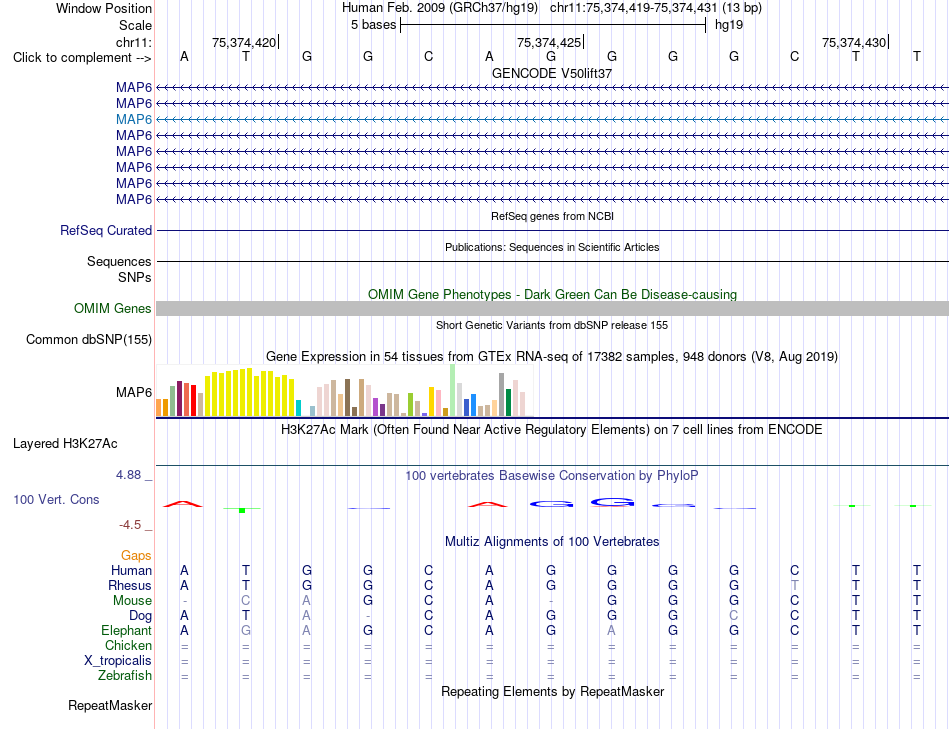Click the MAP6 label beside the GTEx chart
The height and width of the screenshot is (729, 950).
134,393
